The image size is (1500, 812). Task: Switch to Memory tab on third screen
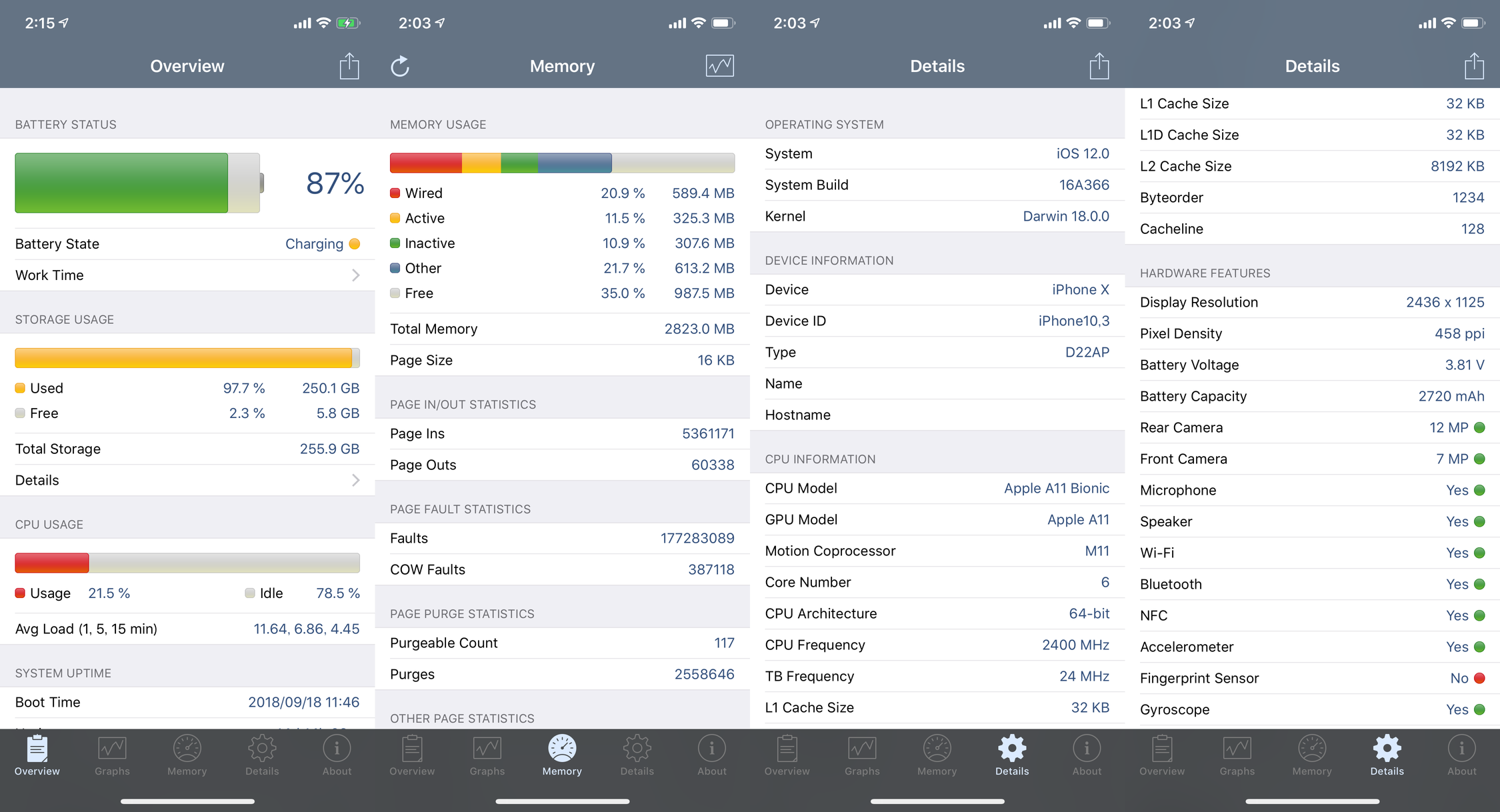click(937, 755)
